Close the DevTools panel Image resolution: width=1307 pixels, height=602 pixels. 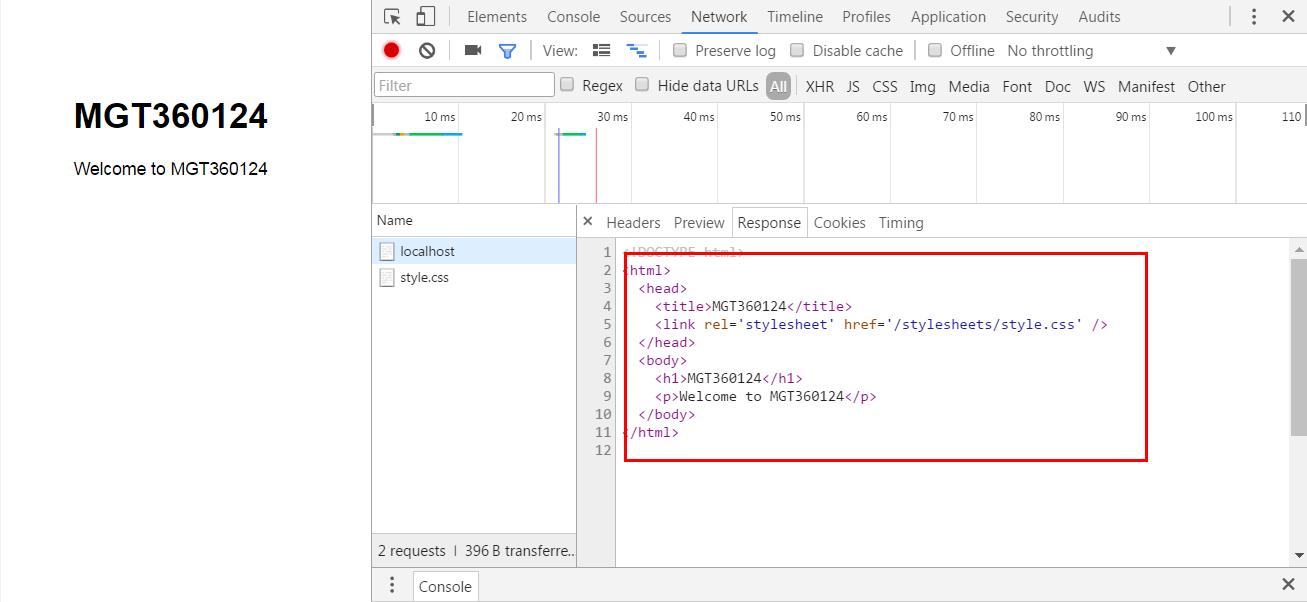coord(1288,17)
